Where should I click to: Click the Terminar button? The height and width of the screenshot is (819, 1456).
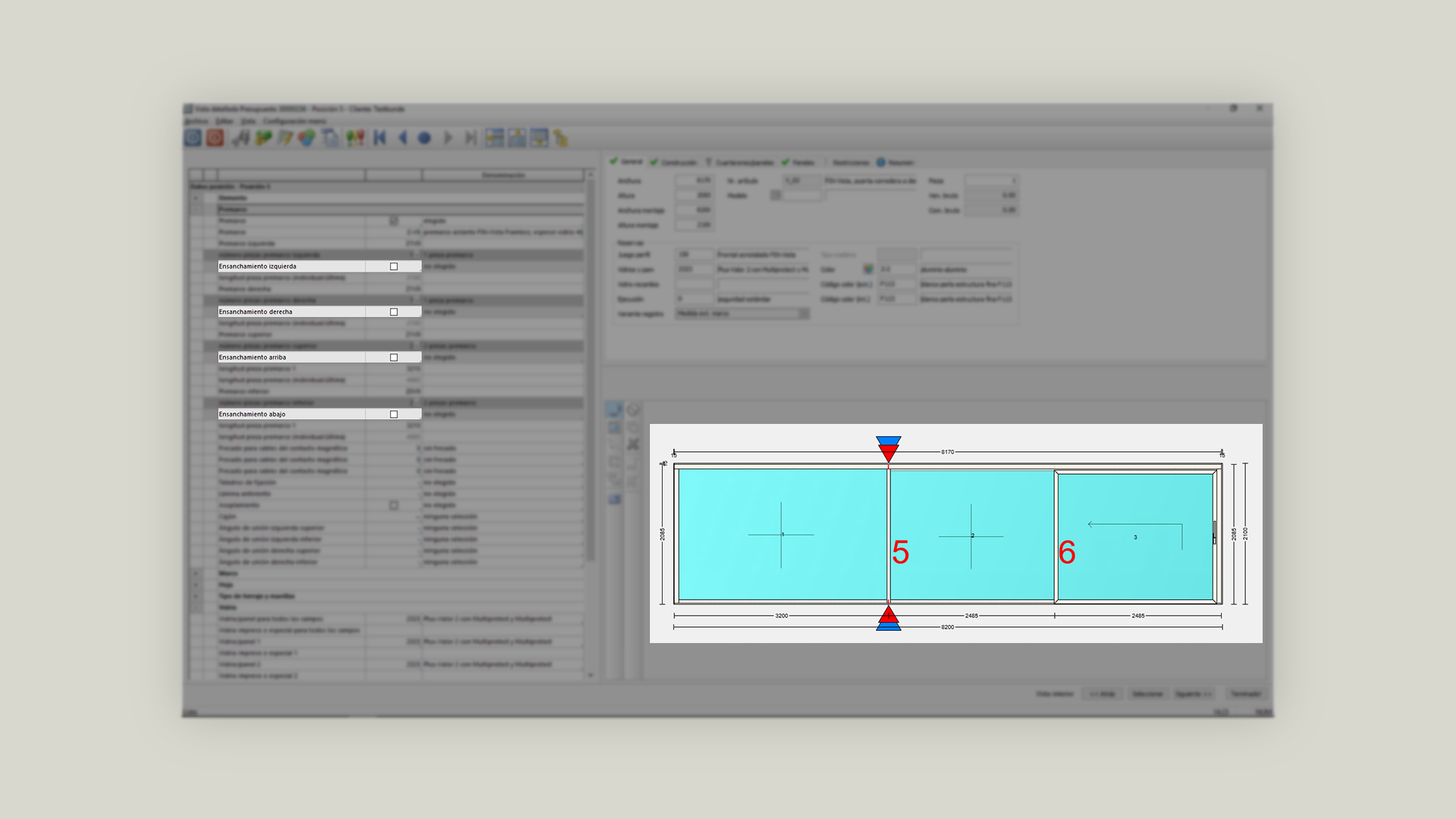click(1245, 694)
